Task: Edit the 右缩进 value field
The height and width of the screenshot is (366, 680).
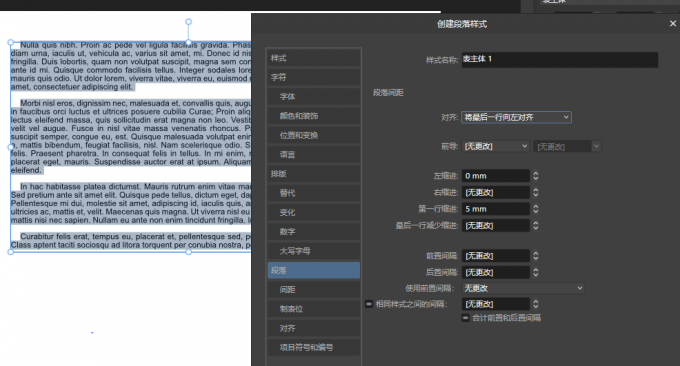Action: (495, 192)
